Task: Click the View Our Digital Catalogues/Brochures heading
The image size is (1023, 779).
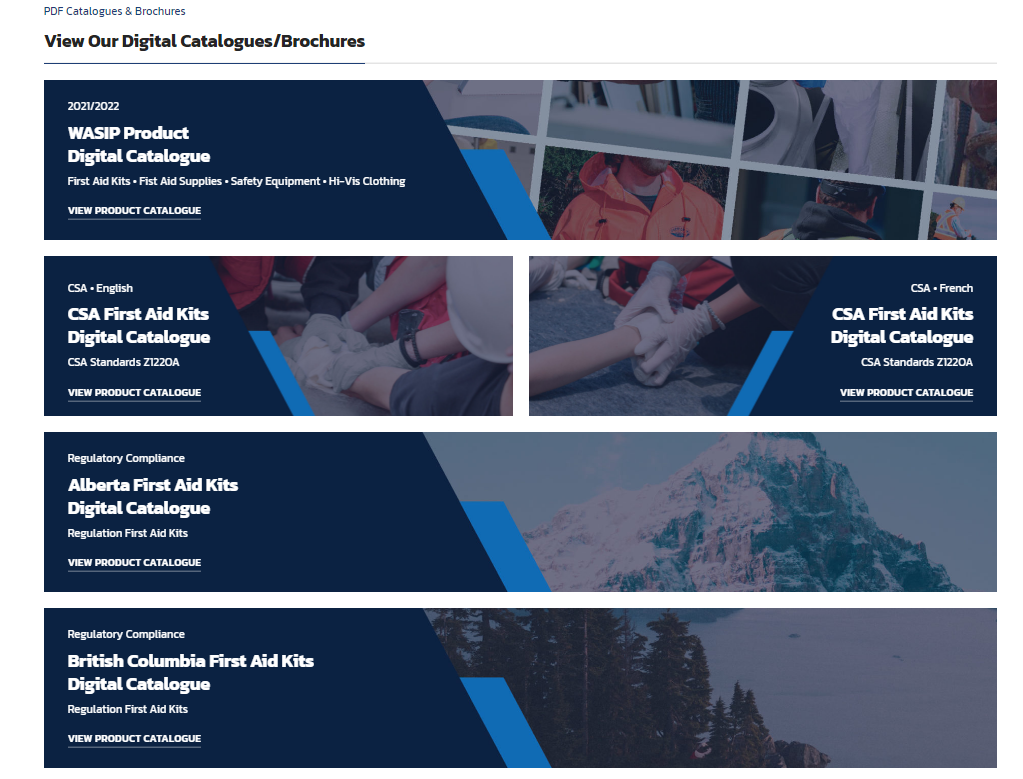Action: [x=204, y=41]
